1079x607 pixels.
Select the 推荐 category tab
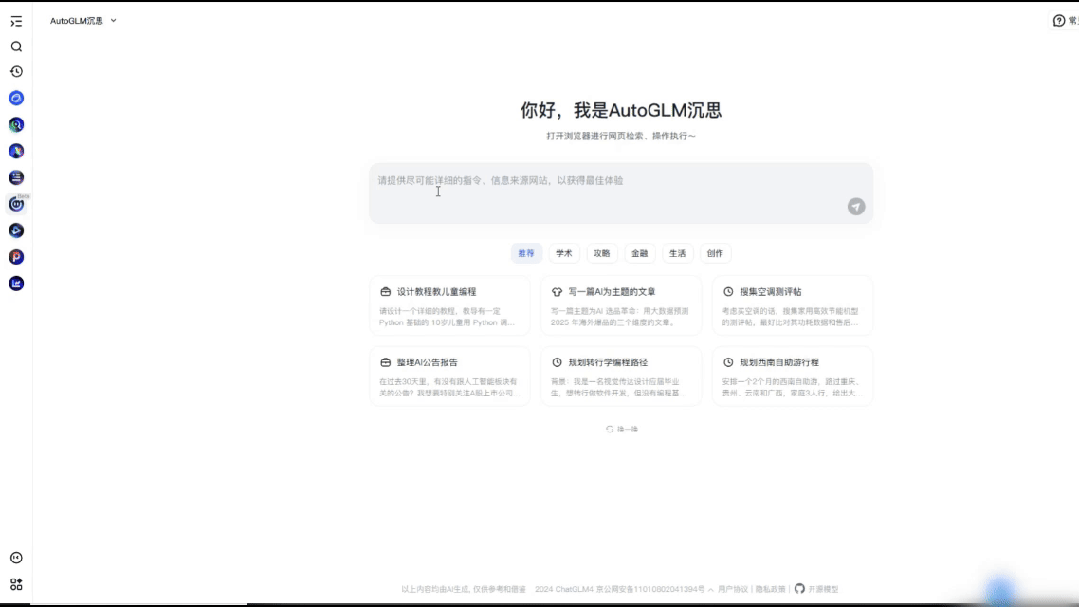click(526, 253)
